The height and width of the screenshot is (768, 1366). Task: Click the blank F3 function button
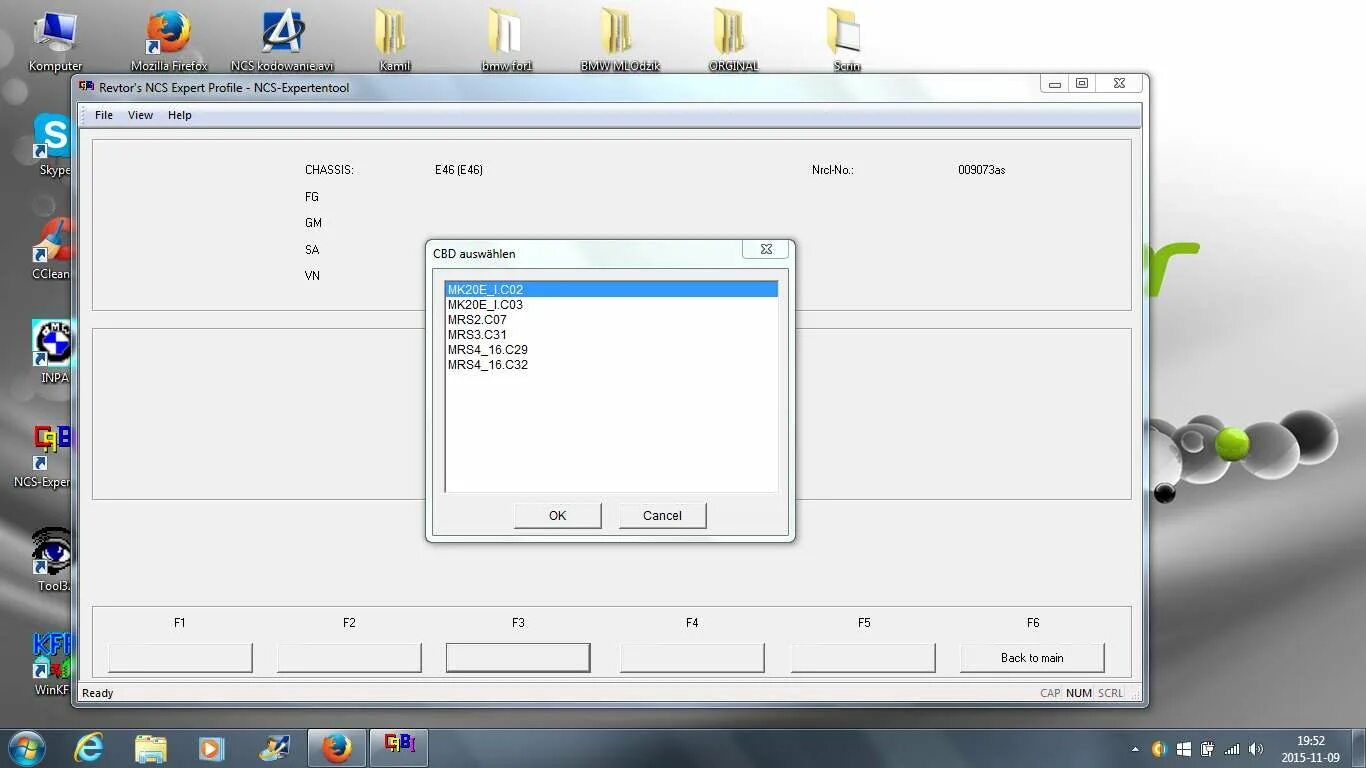click(x=518, y=657)
